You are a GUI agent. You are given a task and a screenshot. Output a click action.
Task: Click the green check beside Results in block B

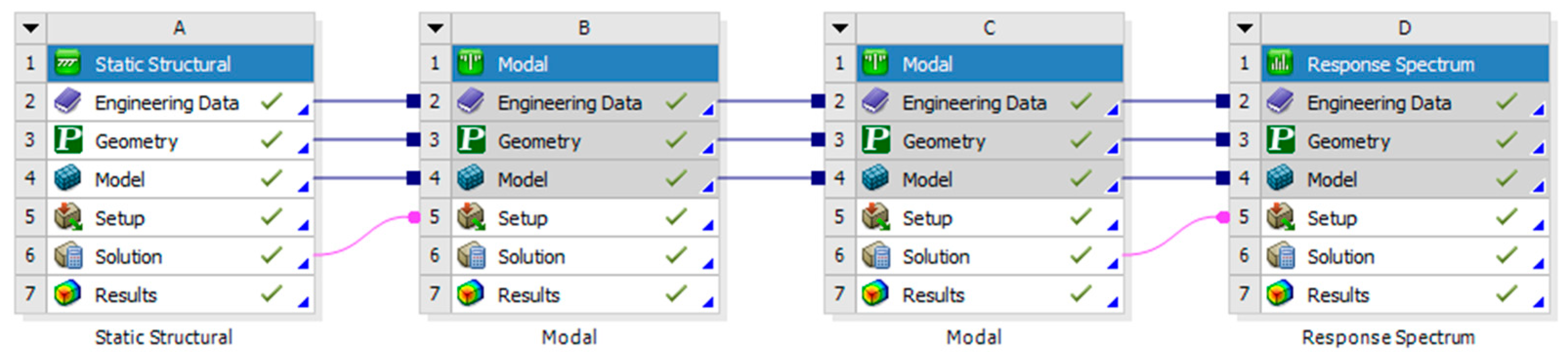pos(676,294)
